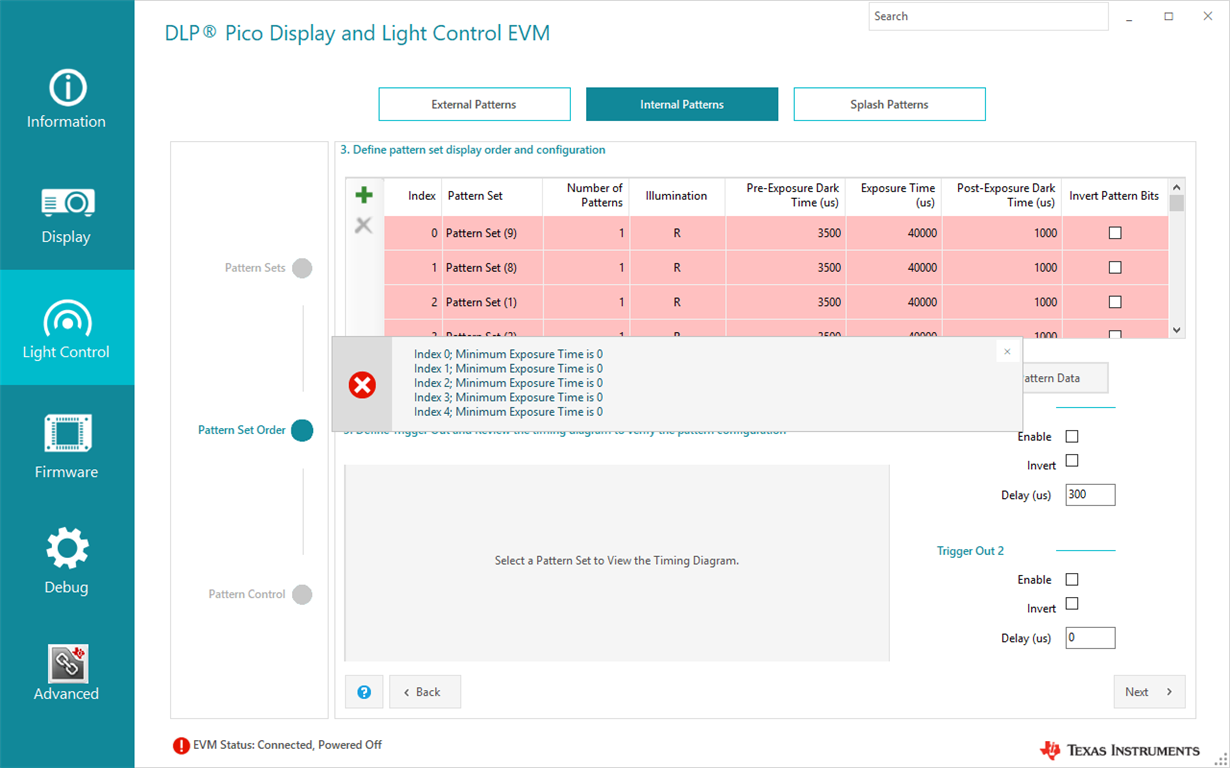Click illumination R in index 0 row
Image resolution: width=1230 pixels, height=768 pixels.
coord(676,233)
